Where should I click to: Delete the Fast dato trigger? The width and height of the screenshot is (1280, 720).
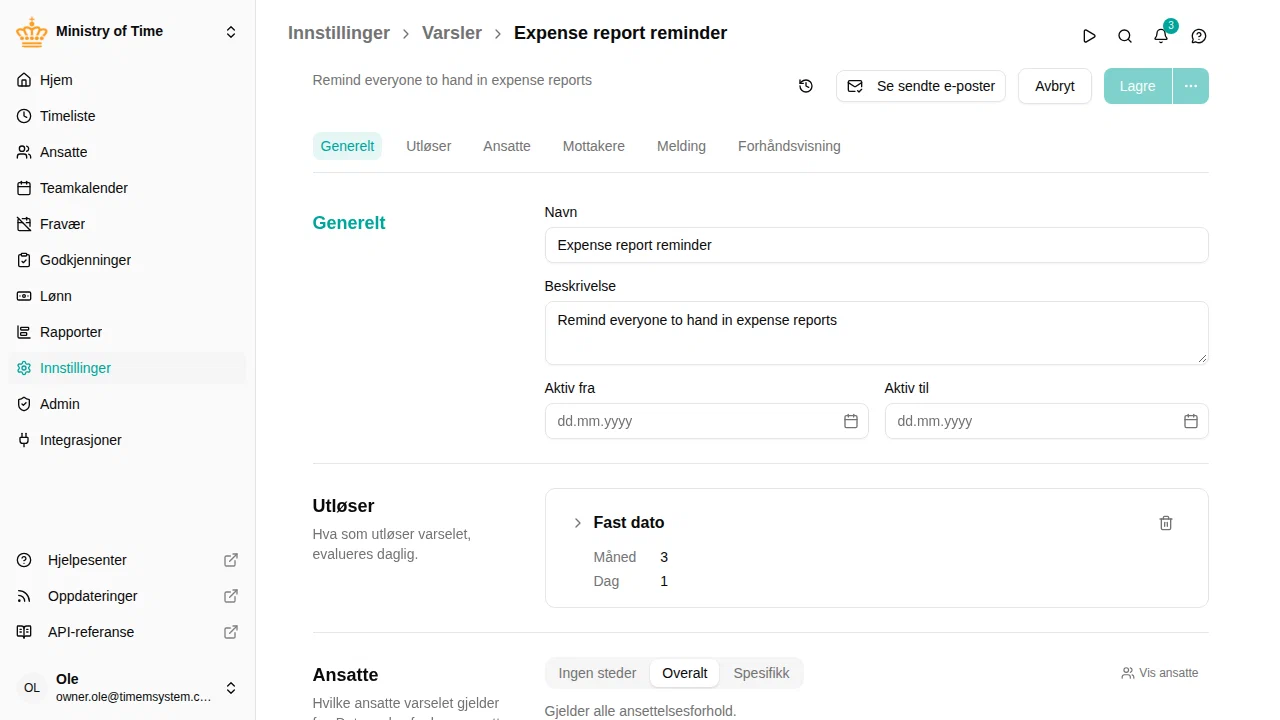point(1166,523)
